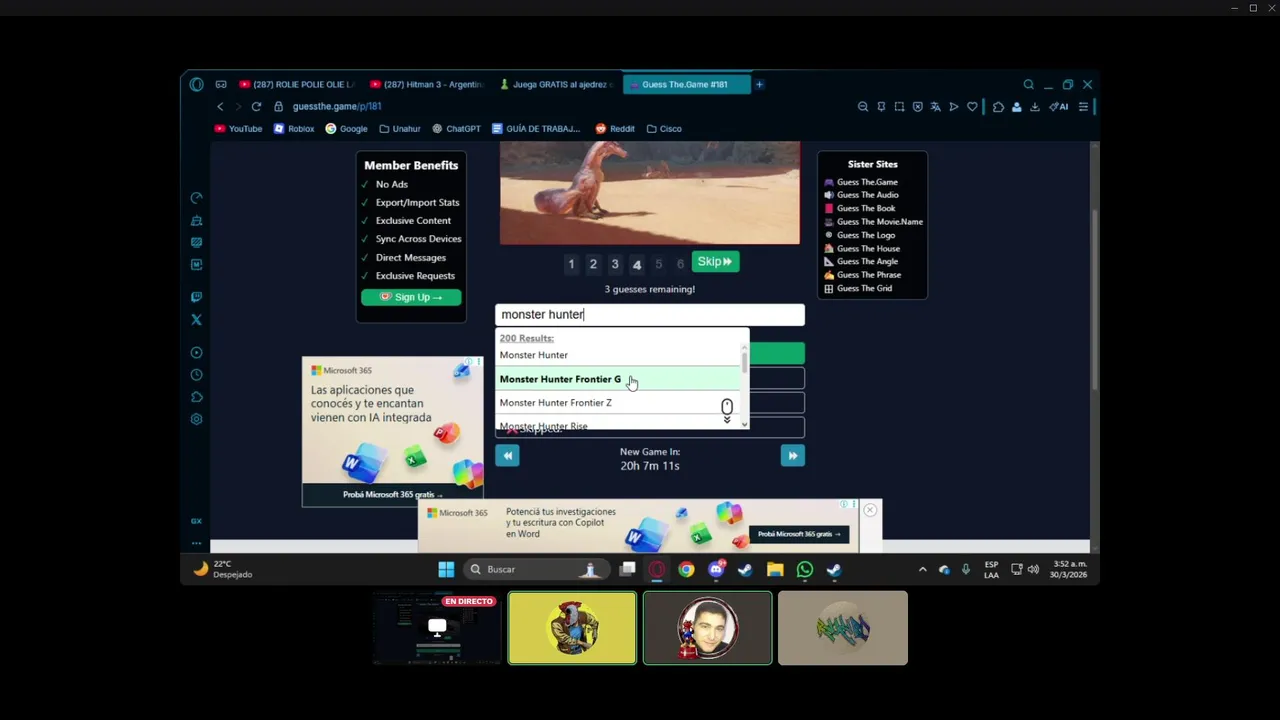Open Reddit bookmark
This screenshot has width=1280, height=720.
click(x=615, y=129)
